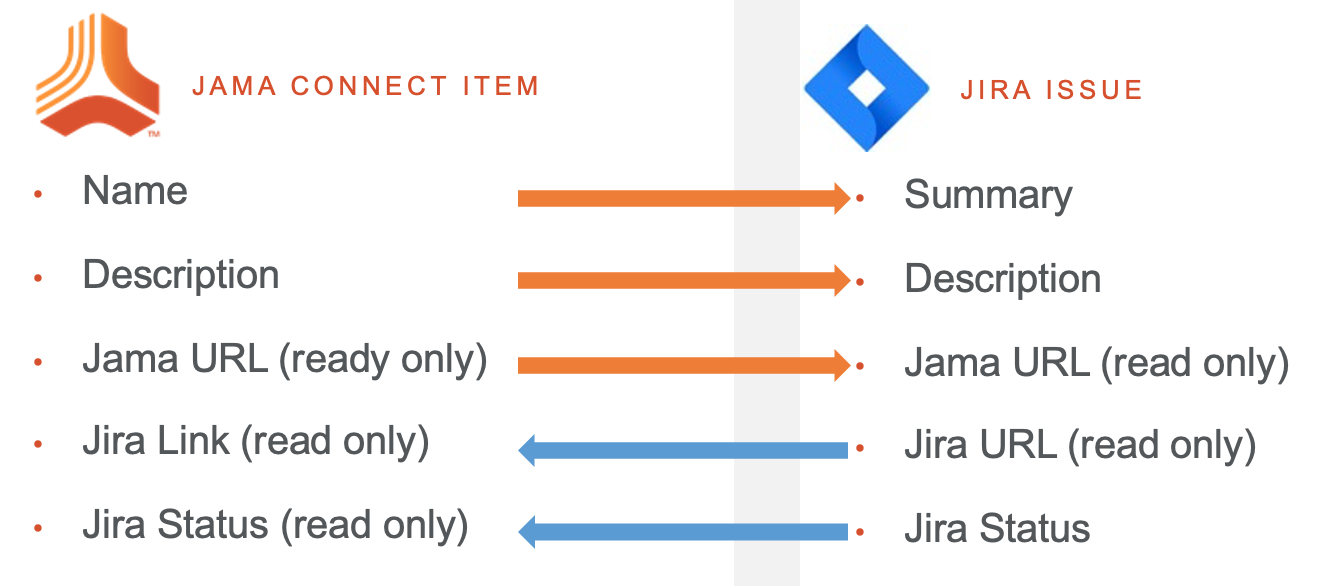Select the Summary field on Jira side
The image size is (1344, 586).
coord(988,195)
